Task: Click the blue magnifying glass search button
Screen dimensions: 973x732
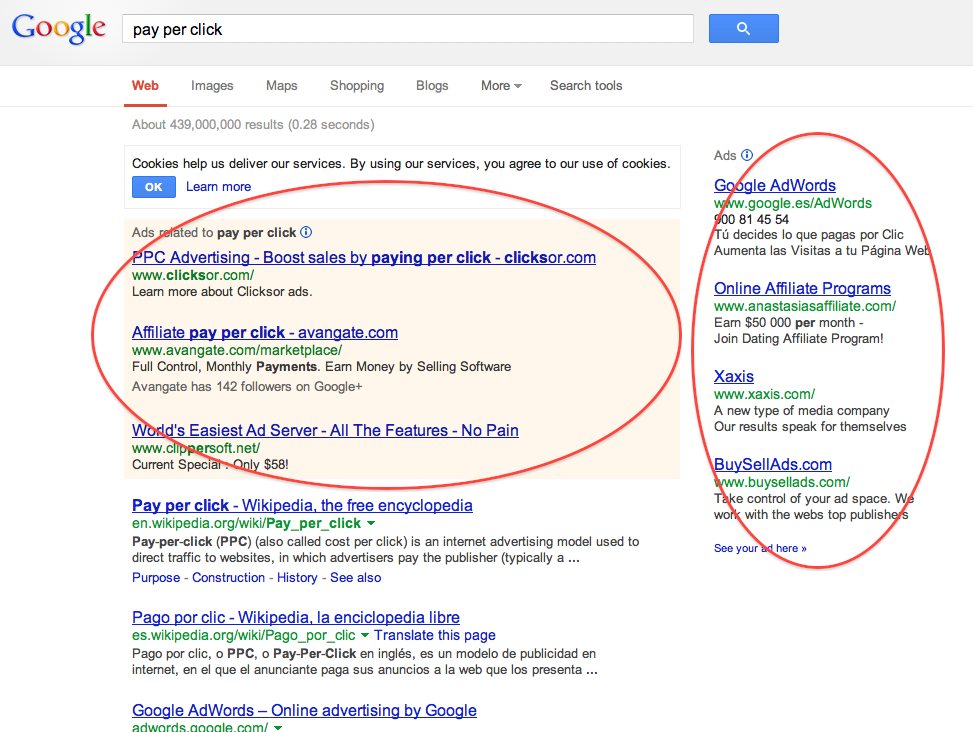Action: point(743,29)
